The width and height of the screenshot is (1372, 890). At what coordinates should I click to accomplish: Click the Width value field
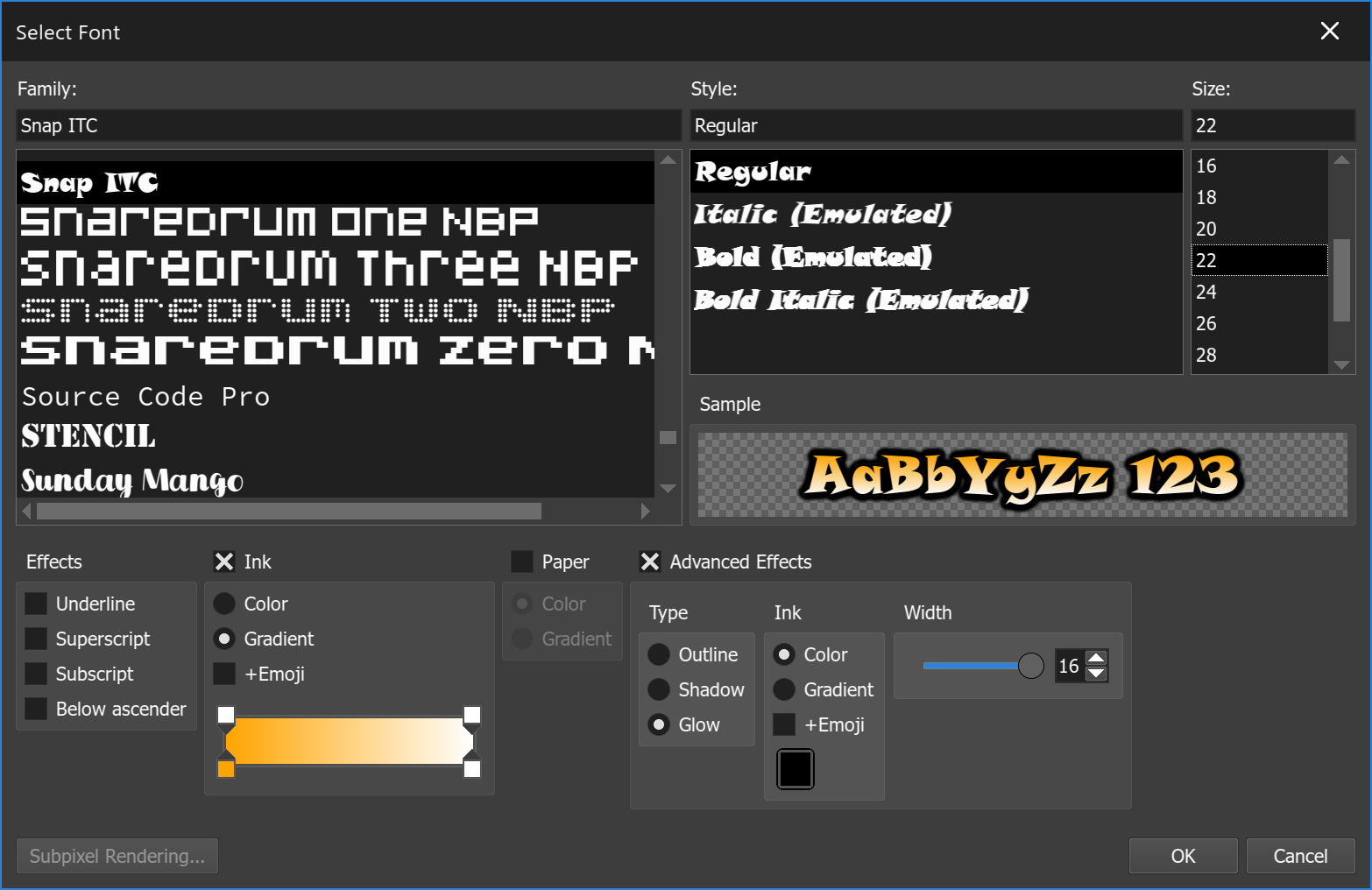[1069, 666]
